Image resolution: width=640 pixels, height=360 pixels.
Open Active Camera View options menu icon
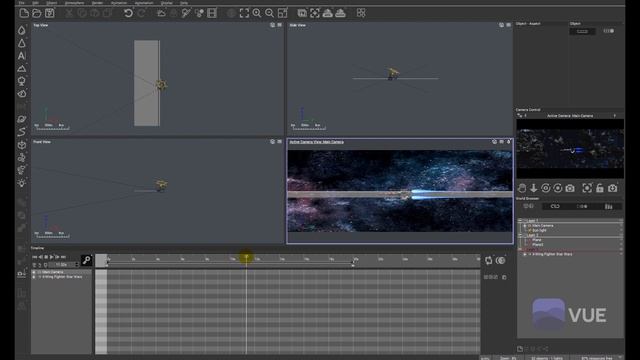[502, 142]
